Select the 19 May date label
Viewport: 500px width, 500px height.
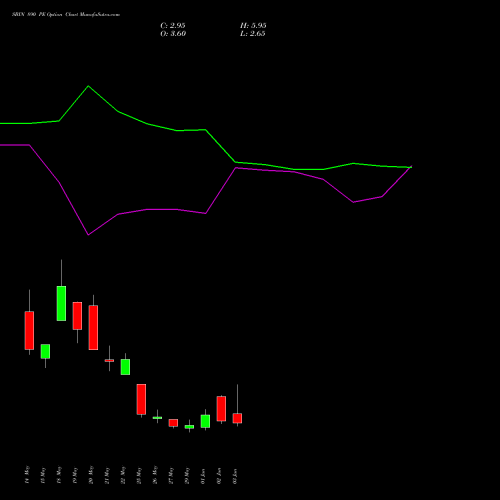coord(75,474)
